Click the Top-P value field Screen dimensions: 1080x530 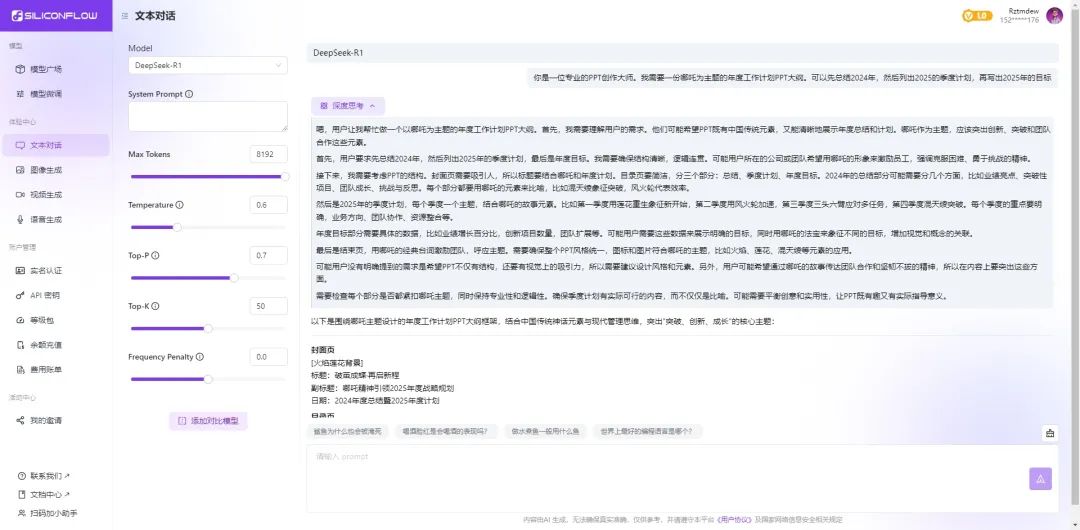tap(269, 256)
